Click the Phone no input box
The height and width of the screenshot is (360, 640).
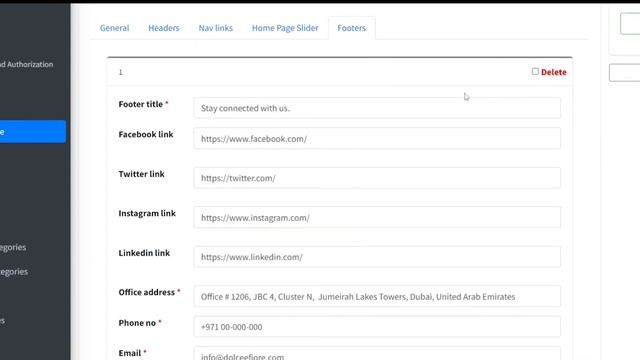coord(377,327)
